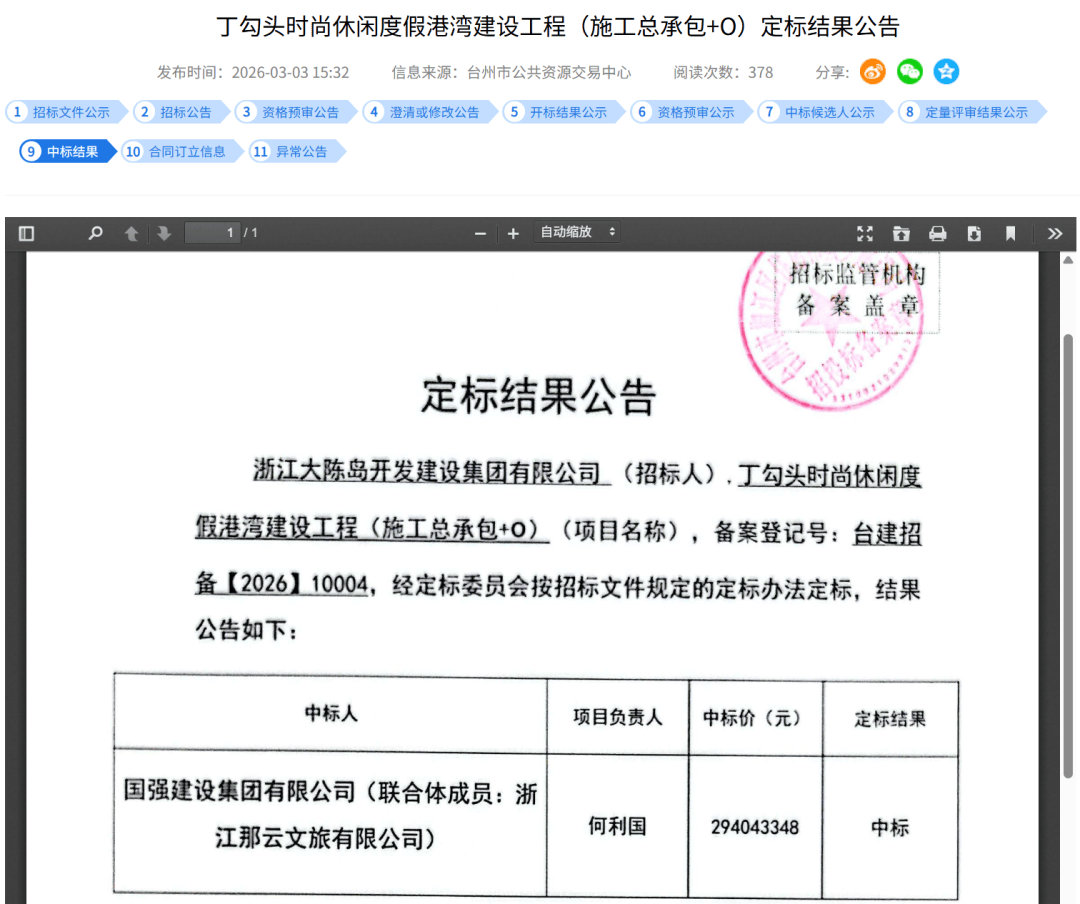Share via WeChat icon
1080x904 pixels.
(x=909, y=72)
